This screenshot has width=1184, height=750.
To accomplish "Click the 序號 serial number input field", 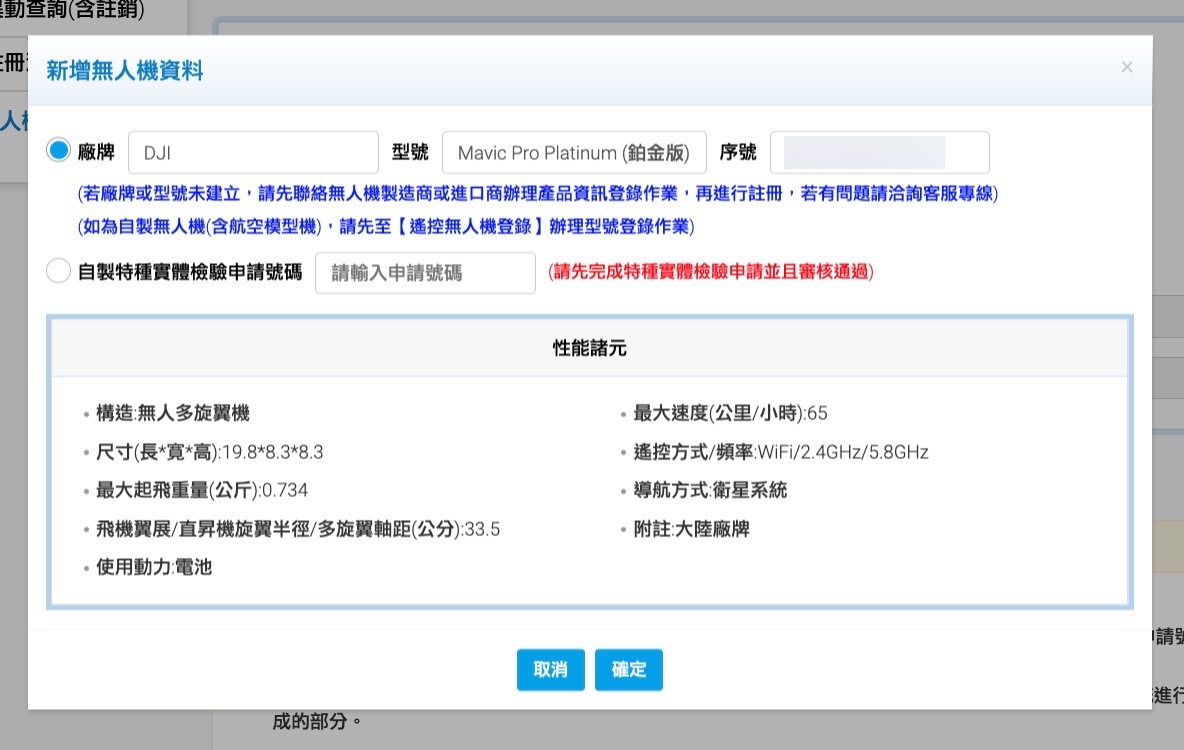I will tap(879, 153).
